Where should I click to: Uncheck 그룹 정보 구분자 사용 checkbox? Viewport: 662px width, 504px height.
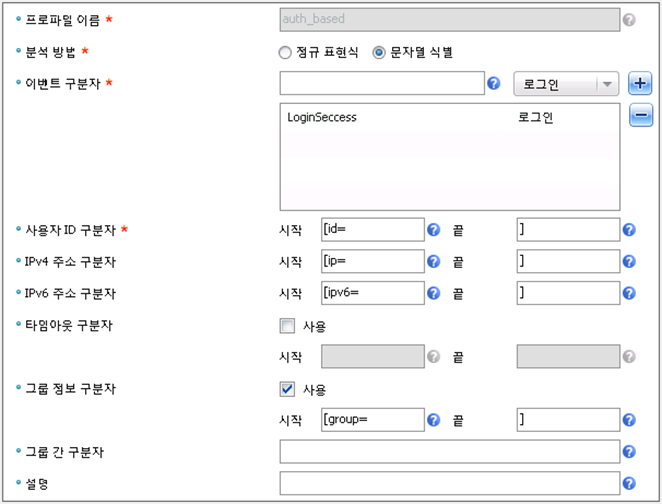pyautogui.click(x=287, y=389)
